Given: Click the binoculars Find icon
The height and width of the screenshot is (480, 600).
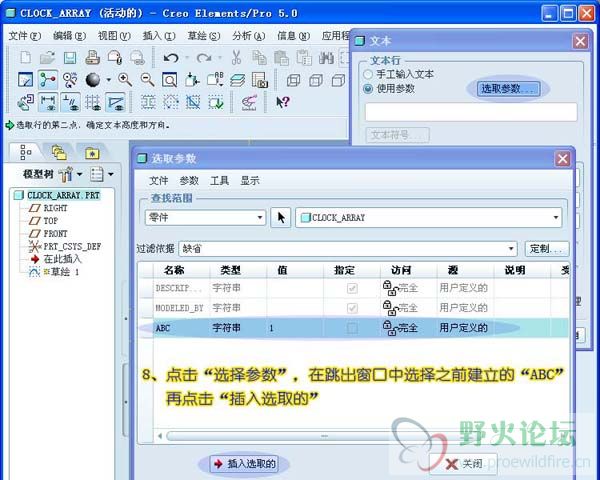Looking at the screenshot, I should coord(326,58).
